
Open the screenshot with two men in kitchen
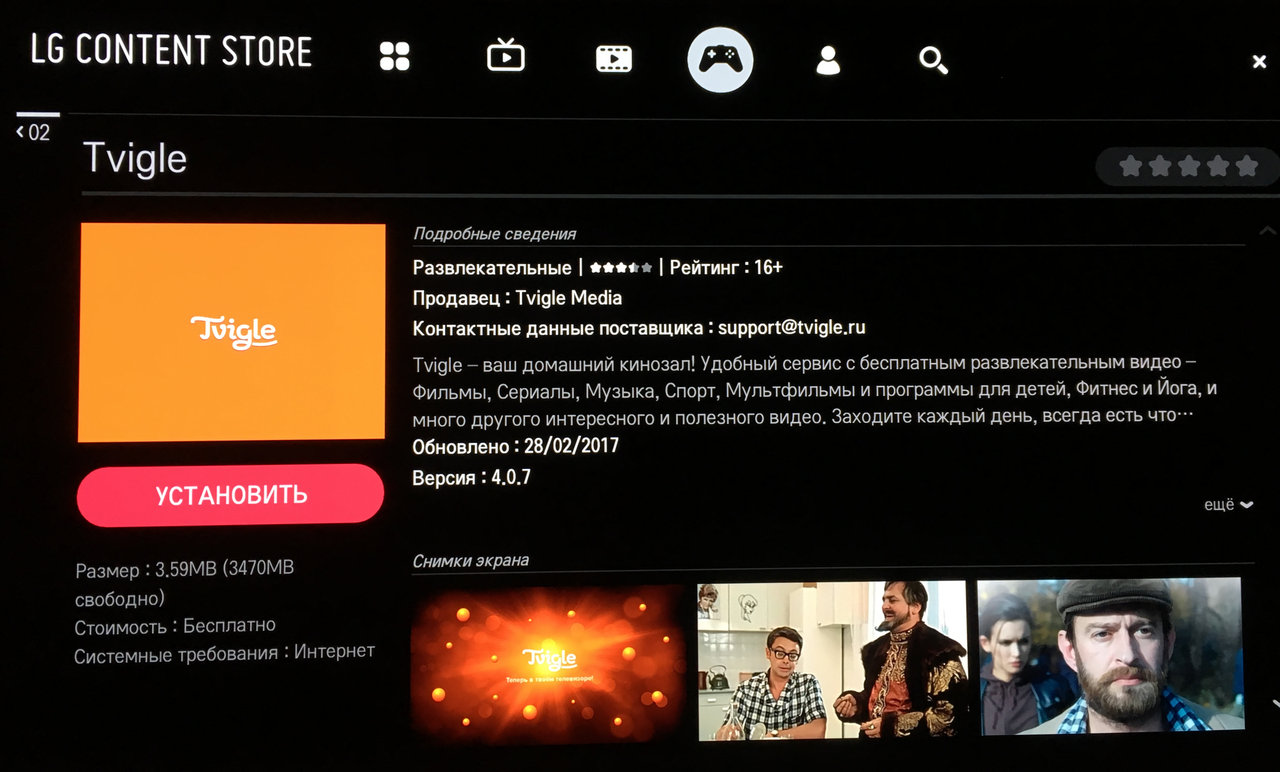tap(832, 660)
